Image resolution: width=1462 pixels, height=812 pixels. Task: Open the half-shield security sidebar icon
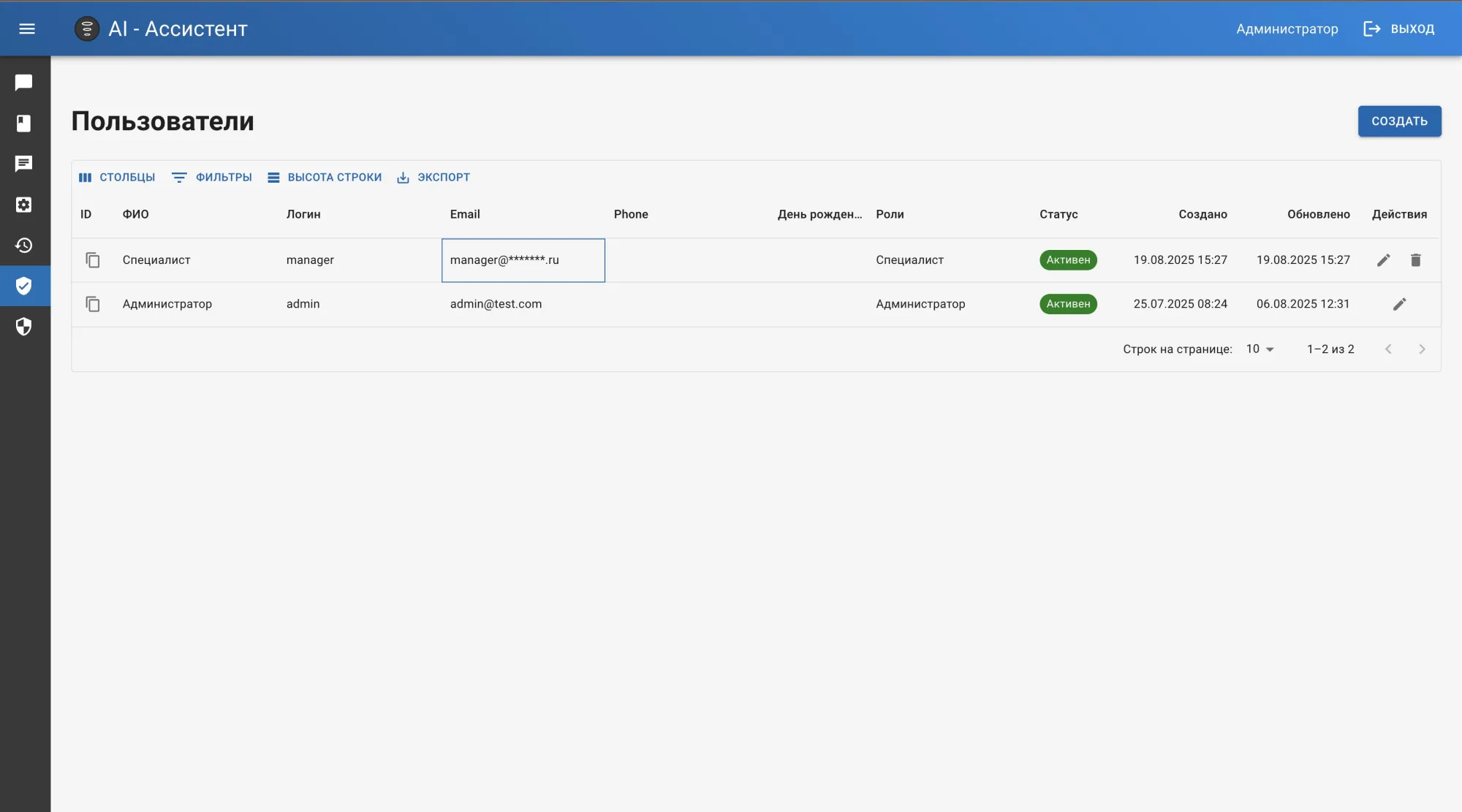pyautogui.click(x=24, y=327)
